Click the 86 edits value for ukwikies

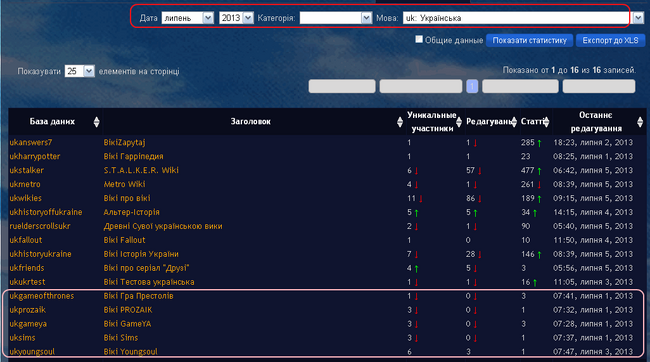471,198
